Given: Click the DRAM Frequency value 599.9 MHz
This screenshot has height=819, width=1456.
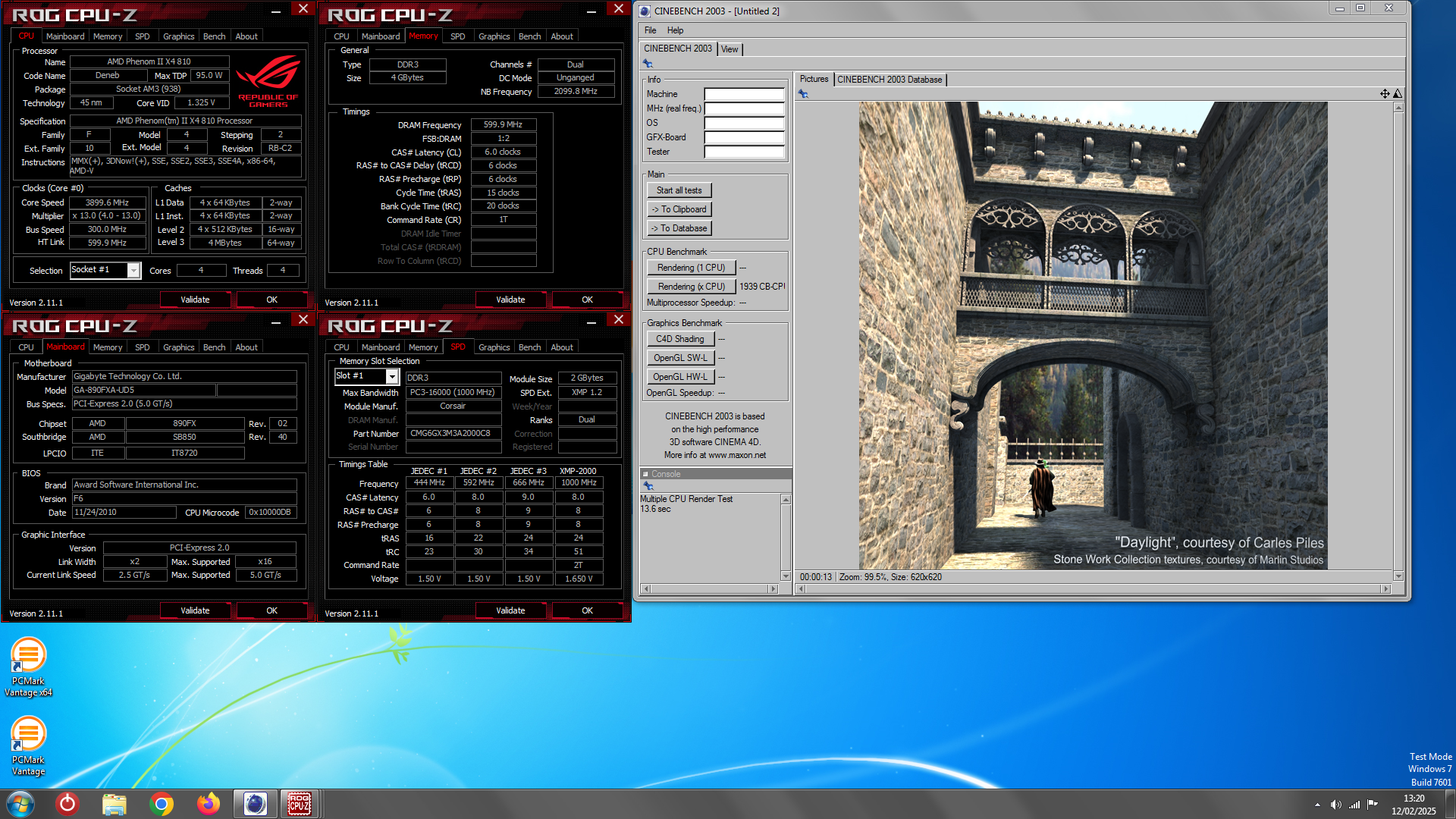Looking at the screenshot, I should (x=504, y=124).
